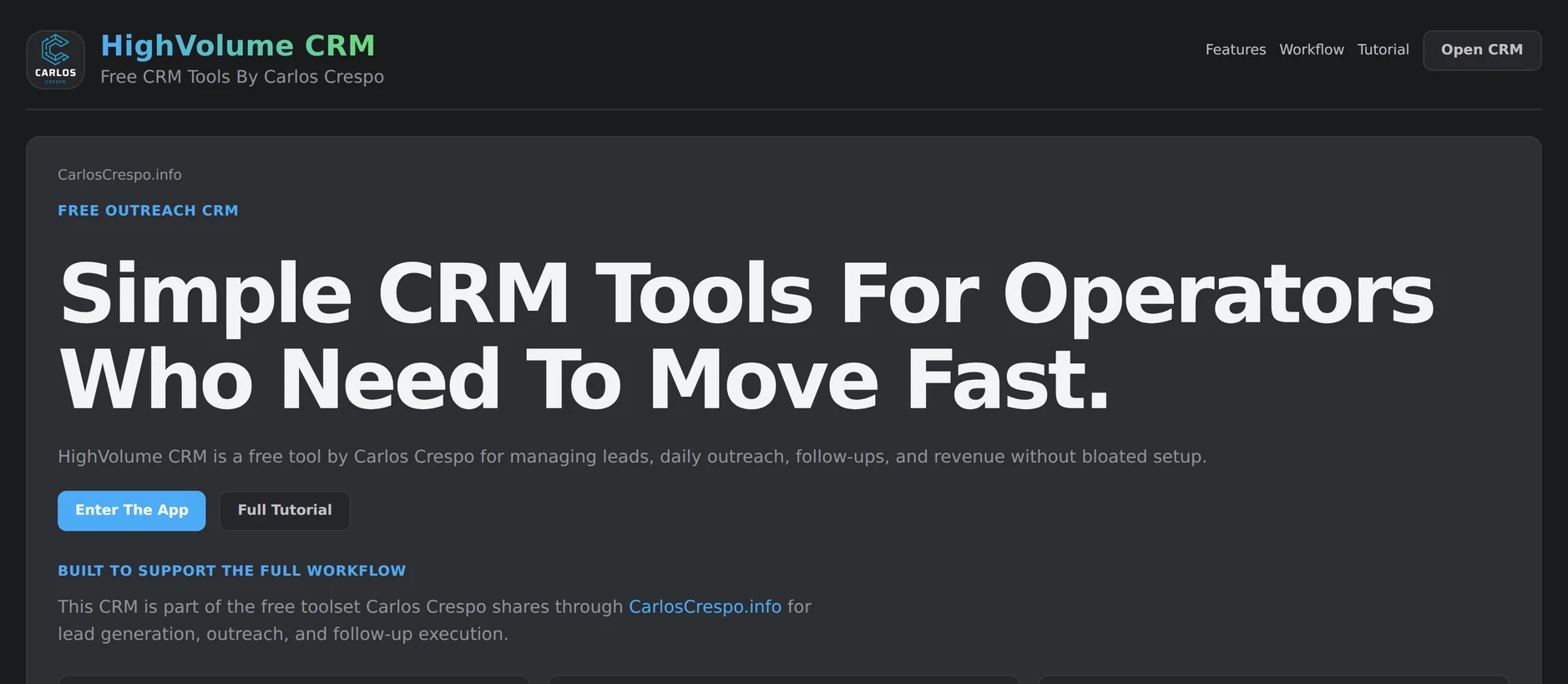Click the Enter The App button
Viewport: 1568px width, 684px height.
point(131,510)
